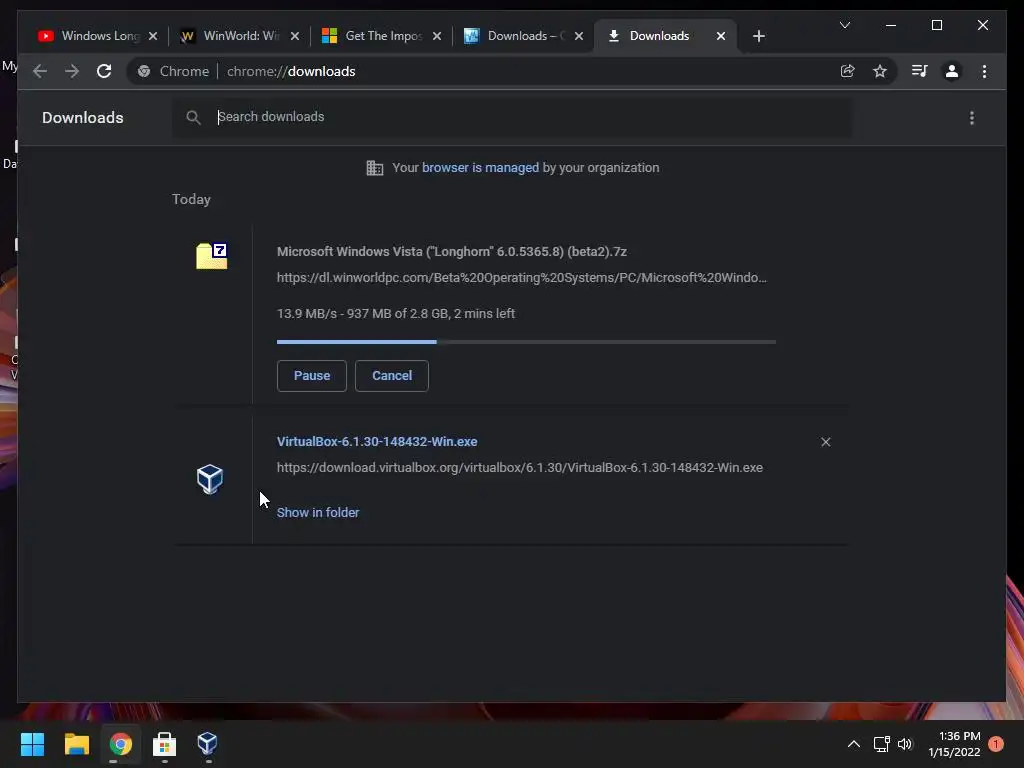Click the Microsoft Windows Vista Longhorn filename
This screenshot has height=768, width=1024.
tap(451, 251)
